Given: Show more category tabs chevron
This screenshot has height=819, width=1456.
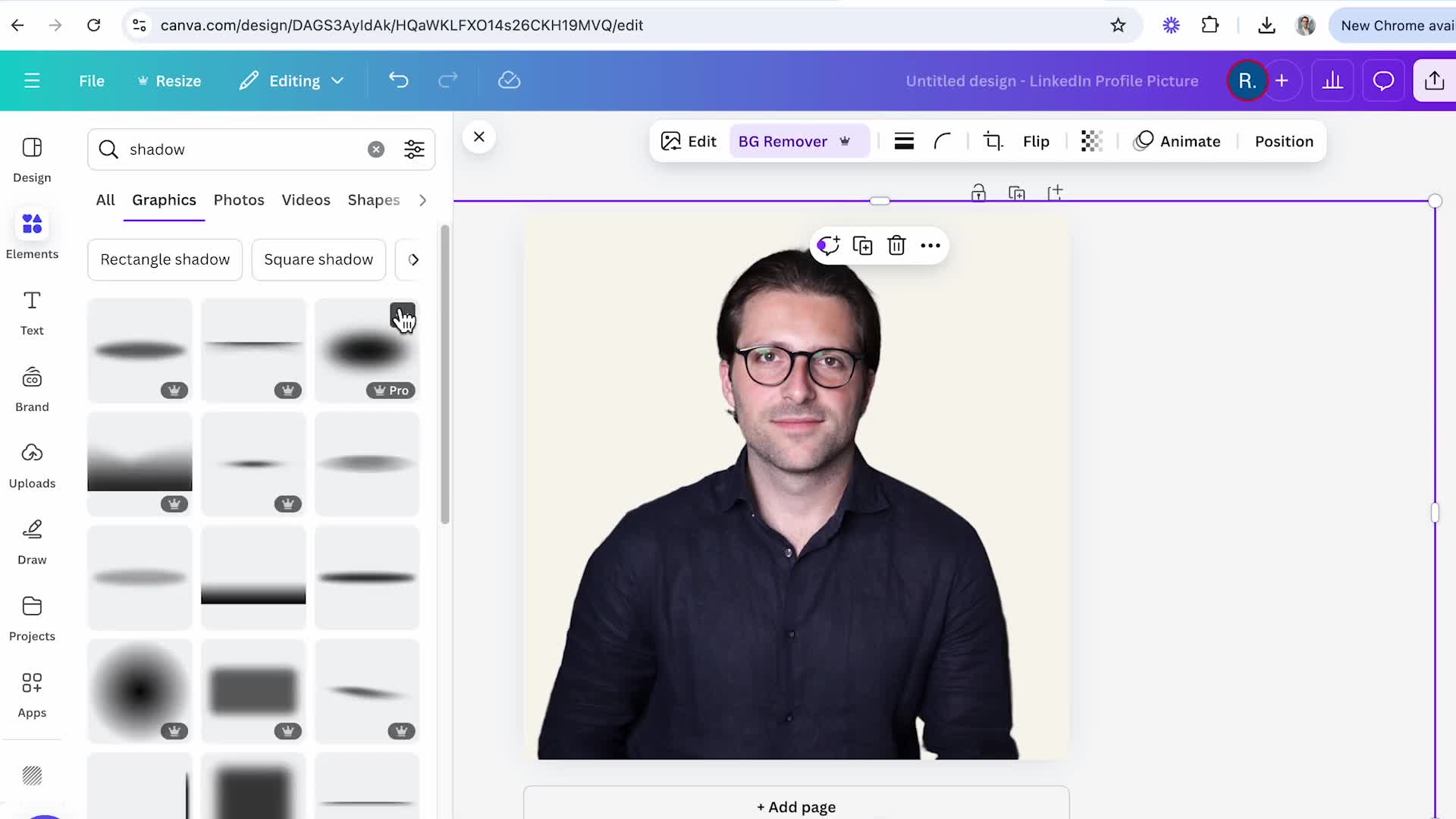Looking at the screenshot, I should pos(422,200).
